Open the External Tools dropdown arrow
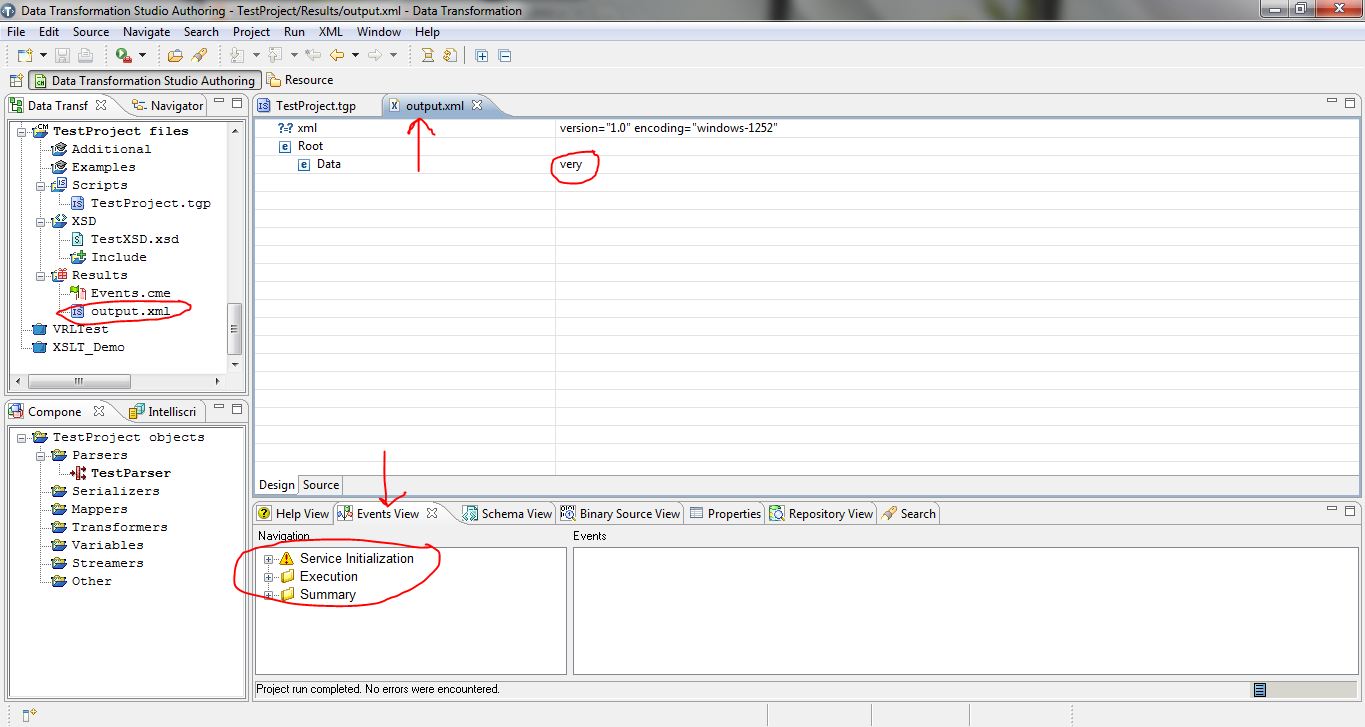Image resolution: width=1365 pixels, height=727 pixels. 142,55
